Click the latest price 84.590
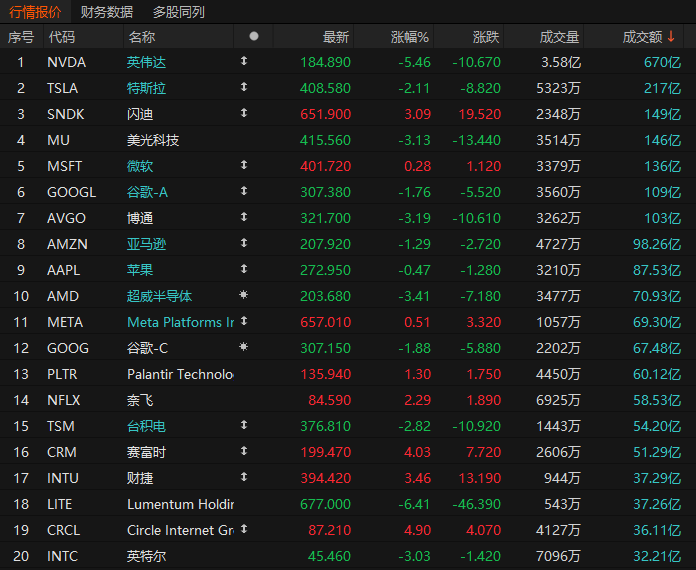Viewport: 696px width, 570px height. pos(329,400)
